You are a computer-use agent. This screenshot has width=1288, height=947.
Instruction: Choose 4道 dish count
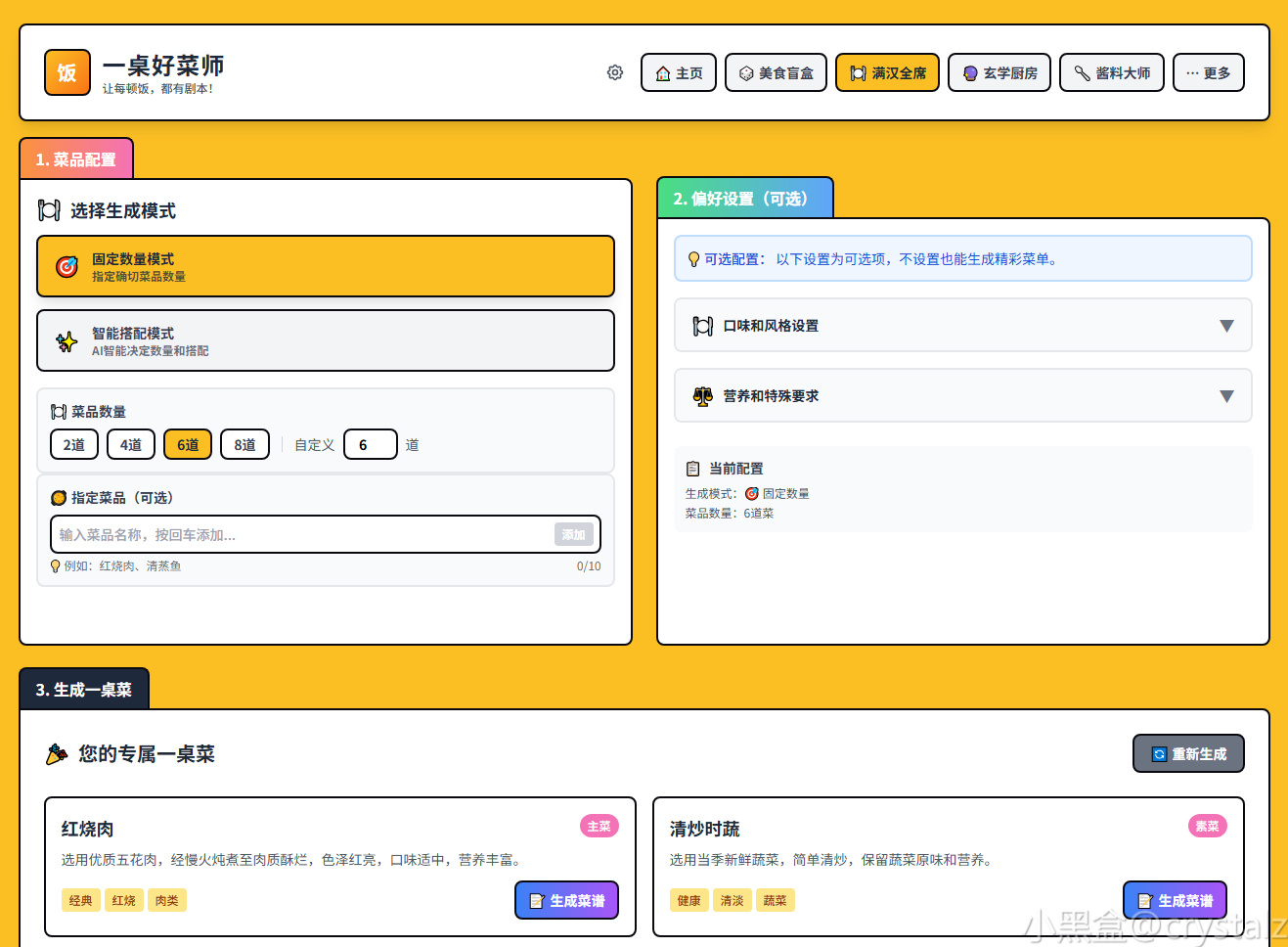pyautogui.click(x=131, y=444)
